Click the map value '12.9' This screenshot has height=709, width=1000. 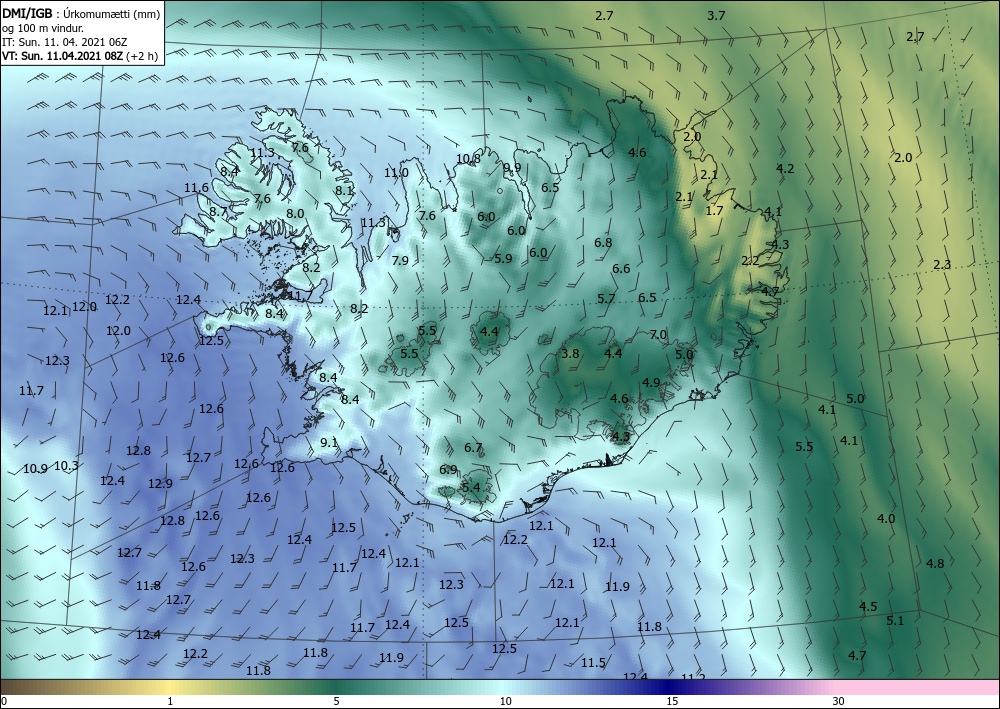161,483
